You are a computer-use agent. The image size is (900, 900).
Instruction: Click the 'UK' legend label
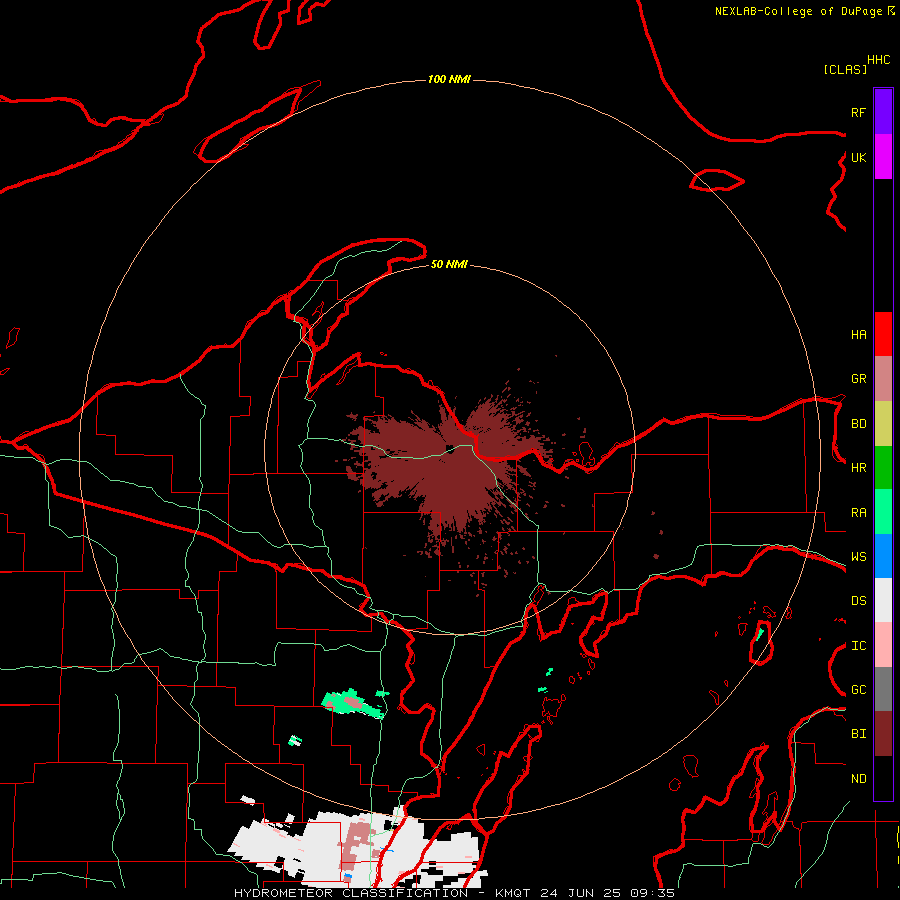(858, 157)
